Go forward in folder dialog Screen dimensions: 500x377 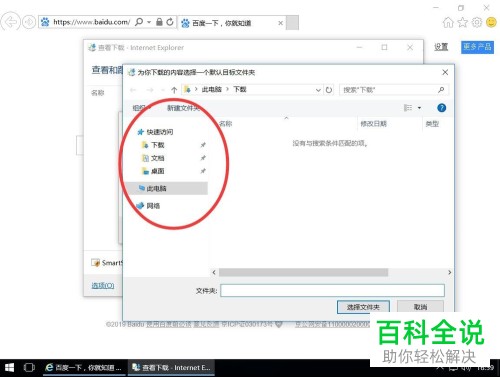click(x=150, y=90)
